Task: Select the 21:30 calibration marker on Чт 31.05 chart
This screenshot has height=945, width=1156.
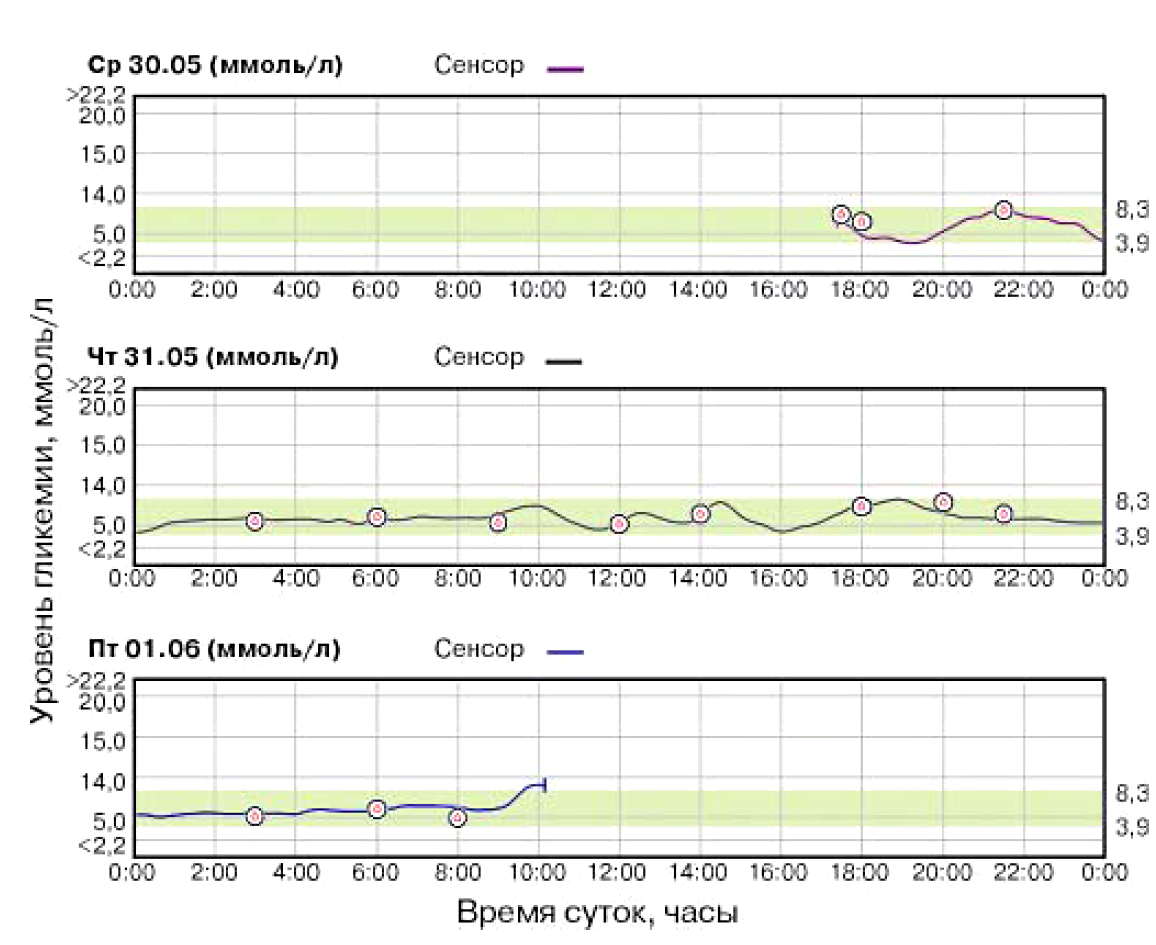Action: 1003,514
